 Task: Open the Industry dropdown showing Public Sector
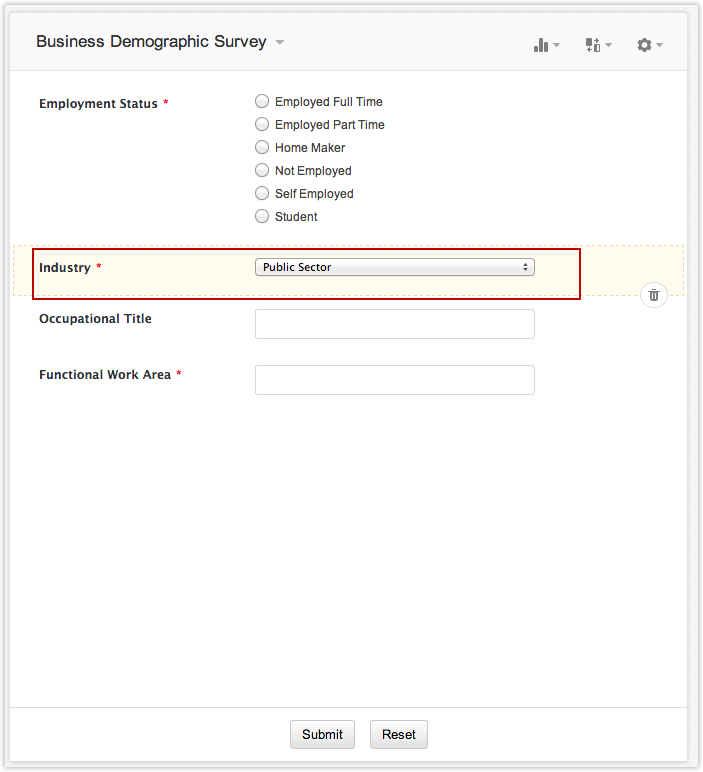(x=395, y=267)
